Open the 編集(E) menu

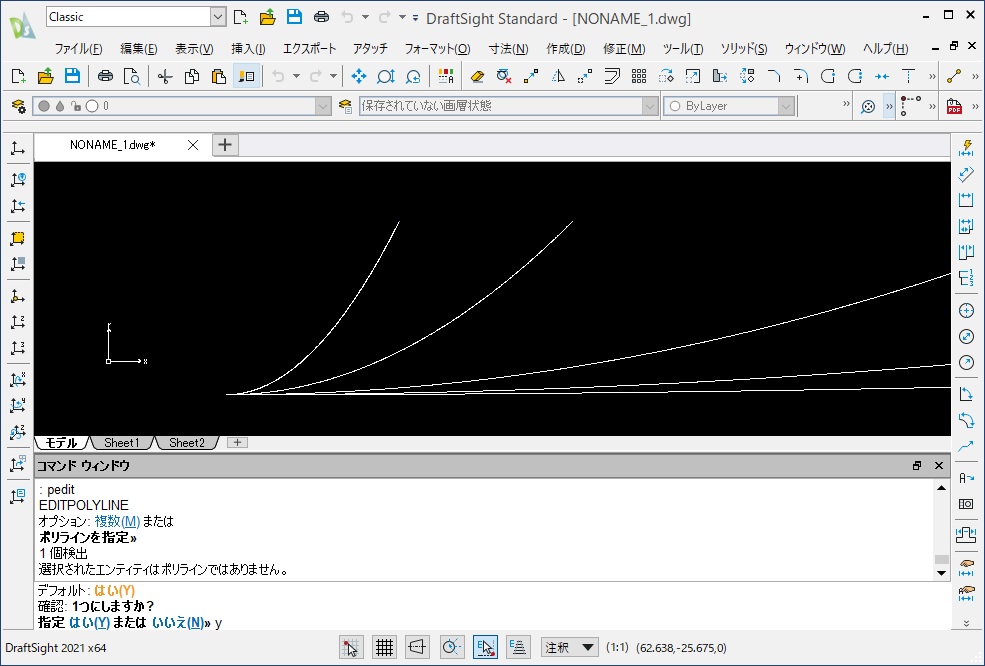139,48
